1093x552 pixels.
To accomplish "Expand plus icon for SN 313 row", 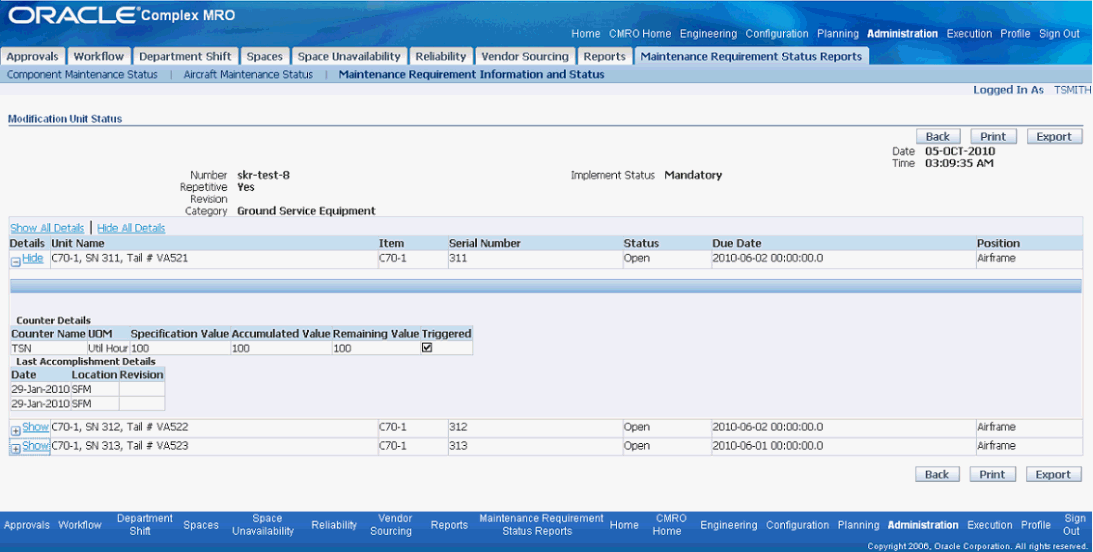I will click(x=15, y=450).
